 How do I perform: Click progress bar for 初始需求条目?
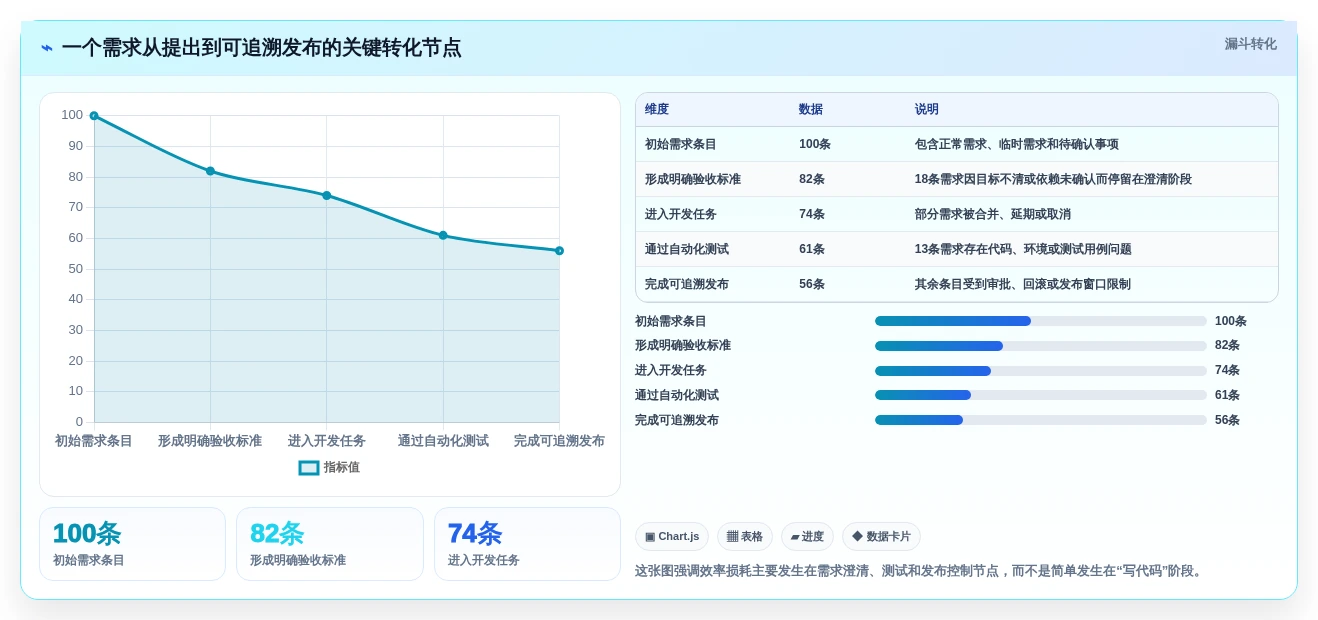click(1041, 321)
